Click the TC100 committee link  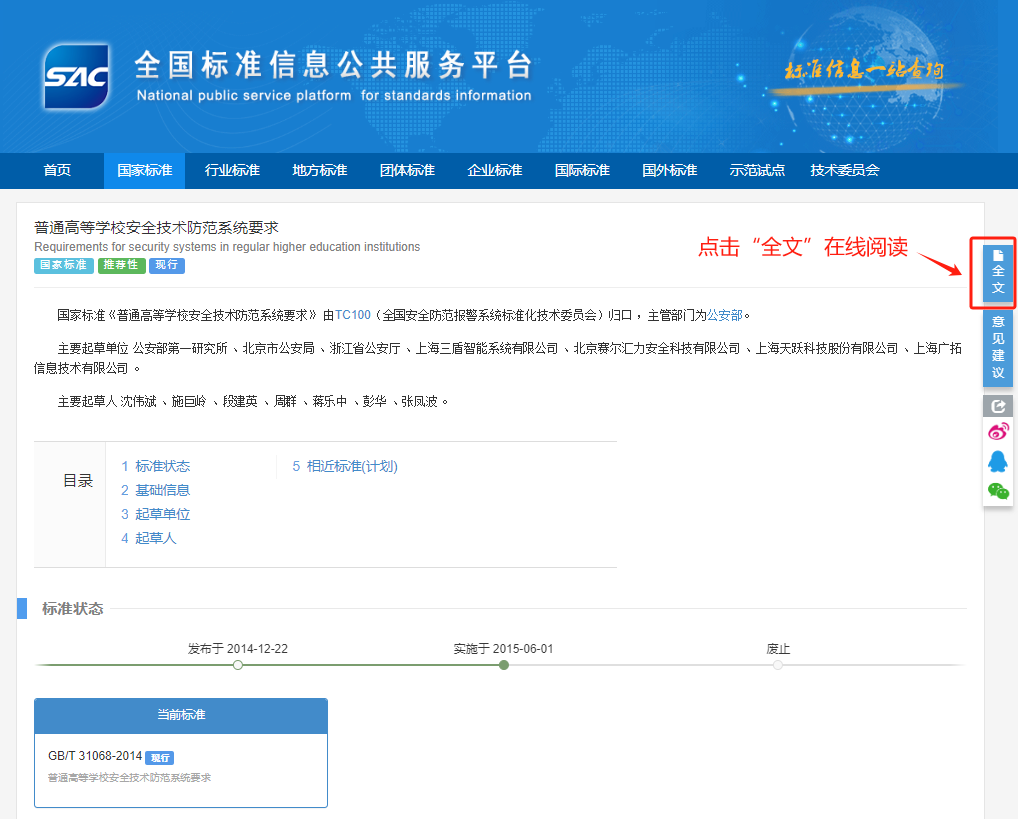[x=352, y=315]
